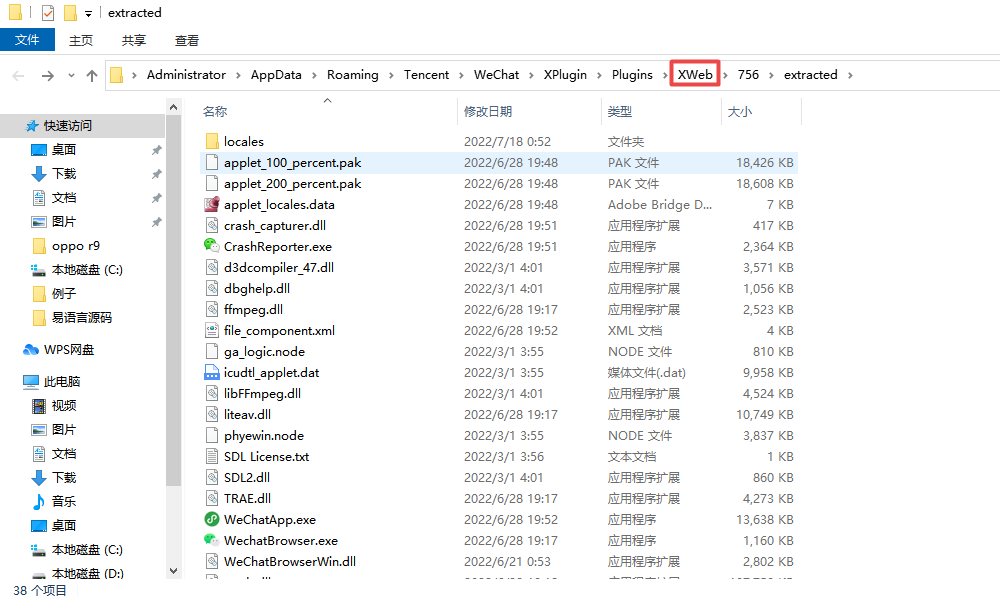Go forward with the right arrow
Viewport: 1000px width, 603px height.
48,76
